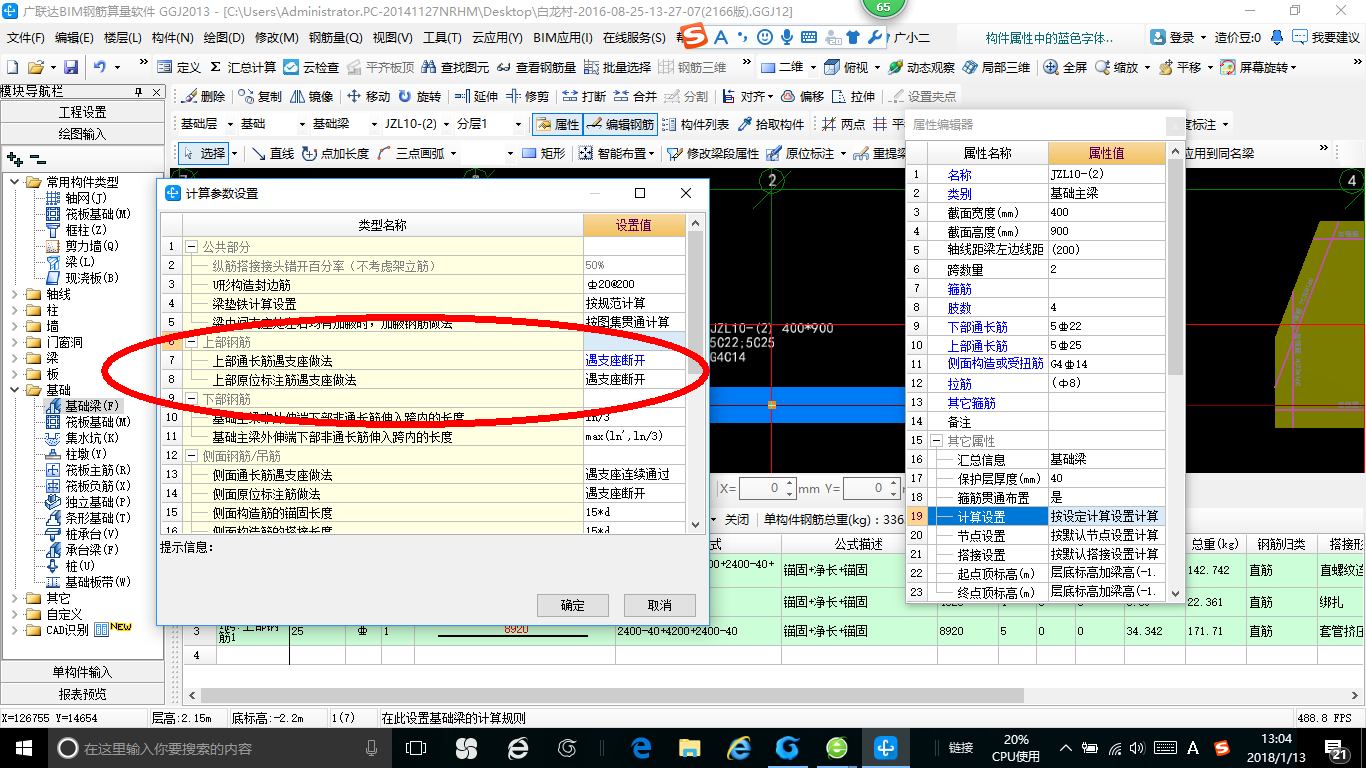Collapse the 上部钢筋 group in parameter table
The height and width of the screenshot is (768, 1366).
[191, 342]
